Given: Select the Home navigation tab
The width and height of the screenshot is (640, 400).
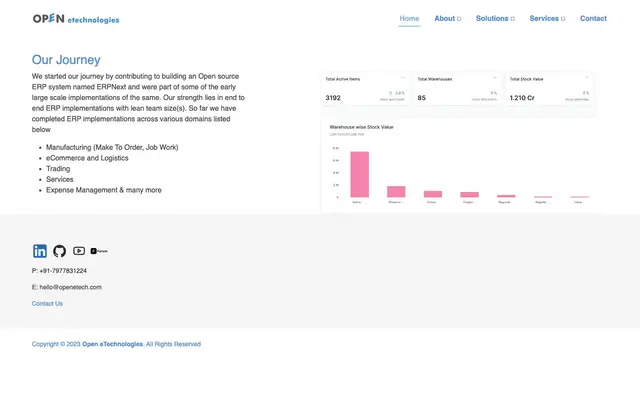Looking at the screenshot, I should click(x=409, y=18).
